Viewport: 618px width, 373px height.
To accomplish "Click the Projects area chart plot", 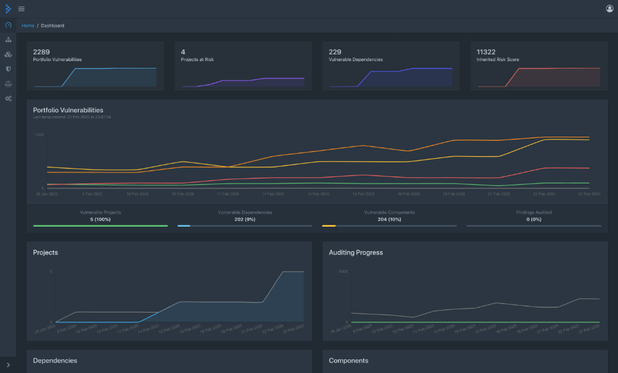I will (x=179, y=297).
